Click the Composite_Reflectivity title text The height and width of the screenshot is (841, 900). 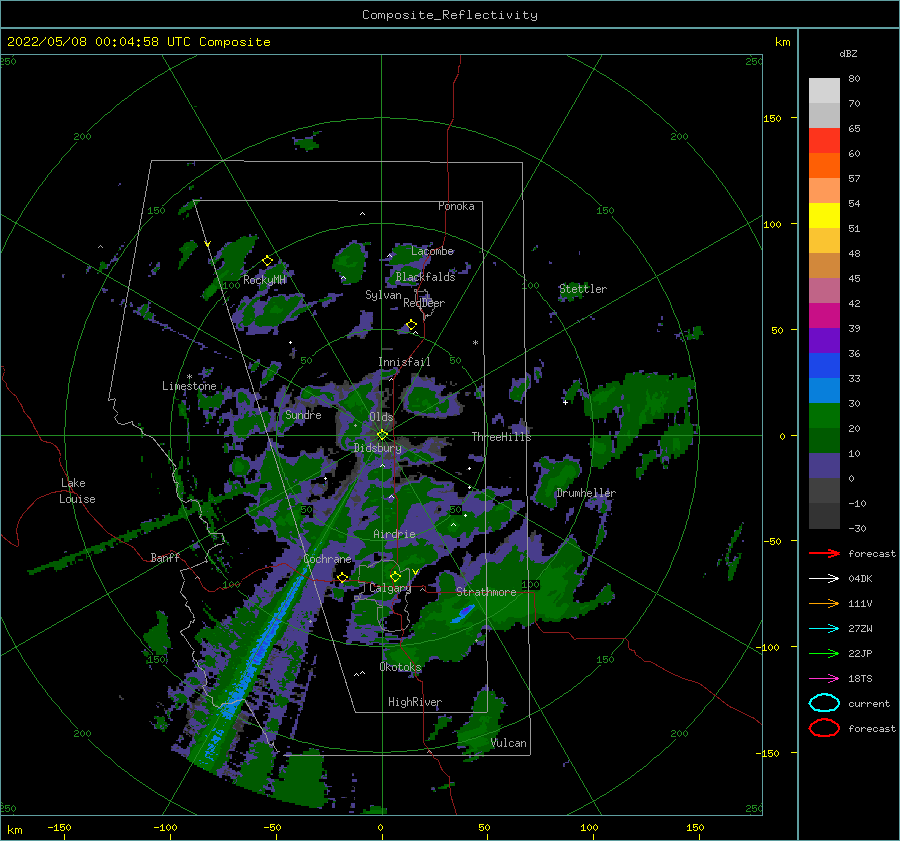coord(449,15)
